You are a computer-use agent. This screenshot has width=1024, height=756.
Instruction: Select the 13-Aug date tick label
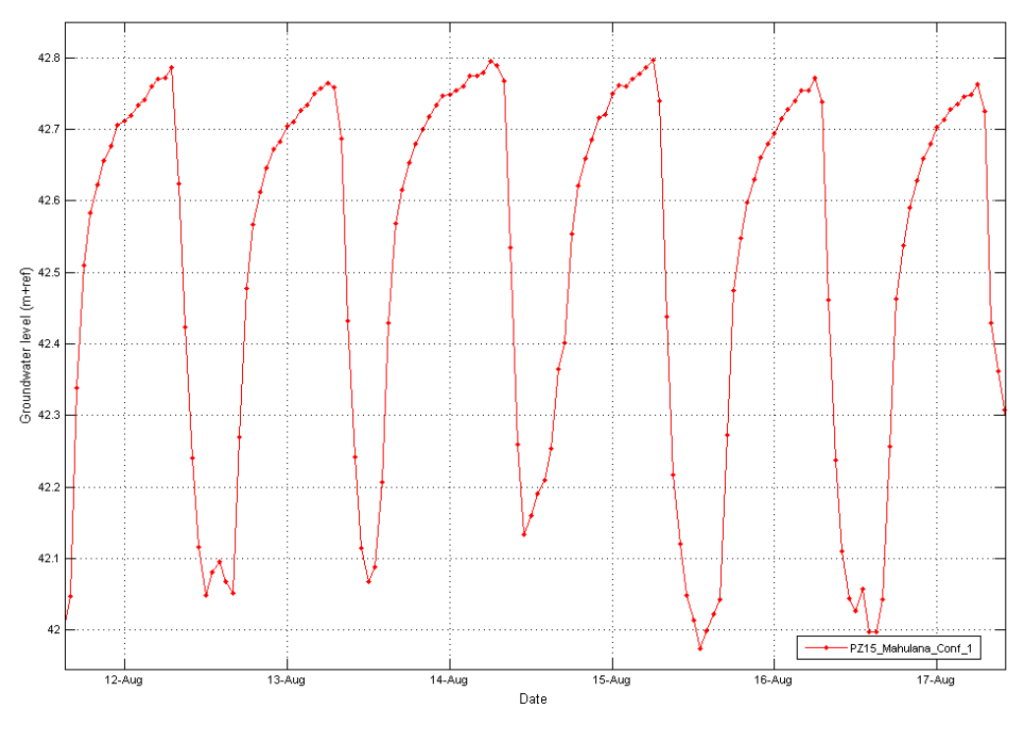(287, 680)
